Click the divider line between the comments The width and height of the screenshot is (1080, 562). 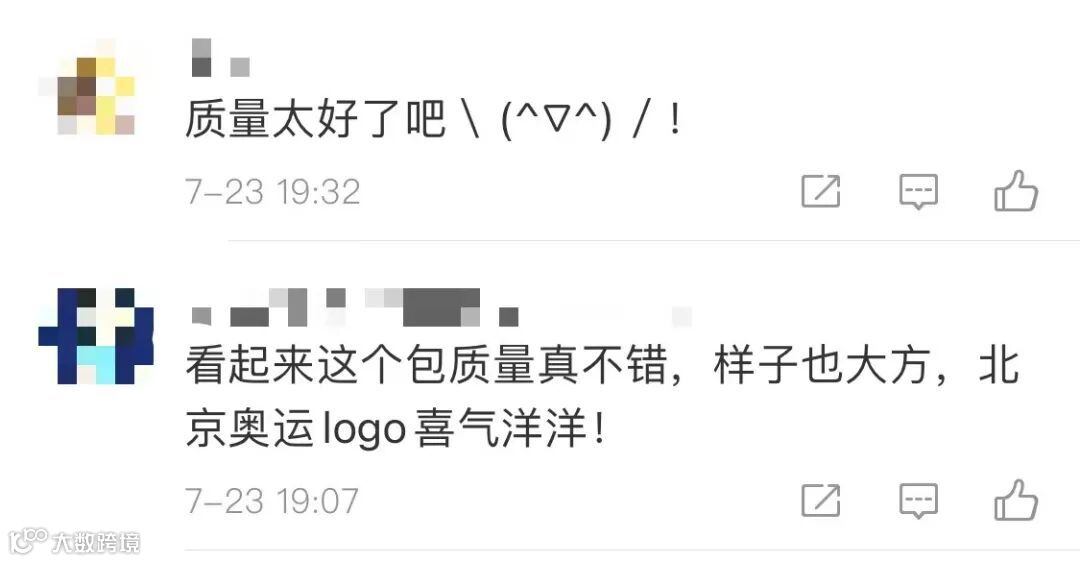(654, 241)
